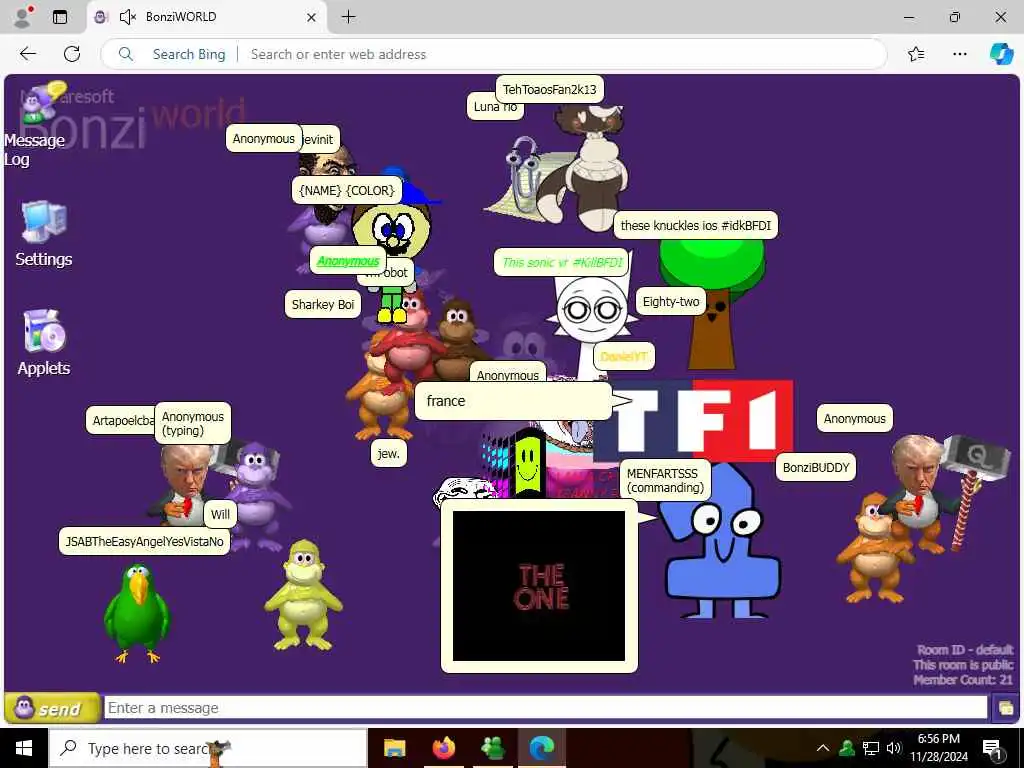Click the 'Anonymous (typing)' name tag
This screenshot has width=1024, height=768.
coord(193,423)
